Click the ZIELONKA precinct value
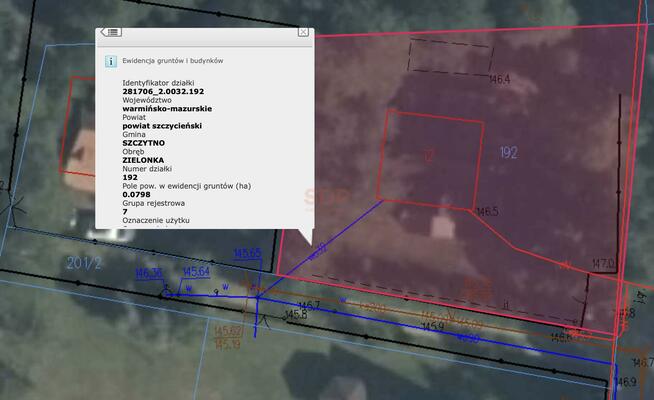Viewport: 654px width, 400px height. pyautogui.click(x=143, y=160)
